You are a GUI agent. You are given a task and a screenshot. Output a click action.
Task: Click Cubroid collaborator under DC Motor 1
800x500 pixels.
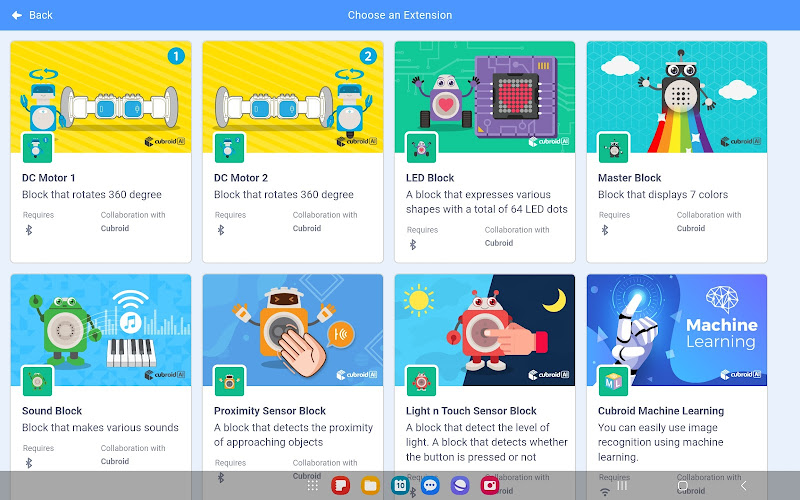[x=115, y=229]
